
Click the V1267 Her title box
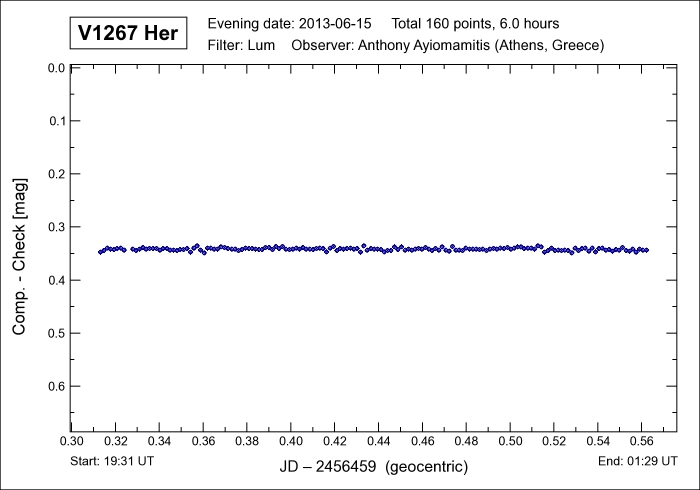point(127,33)
